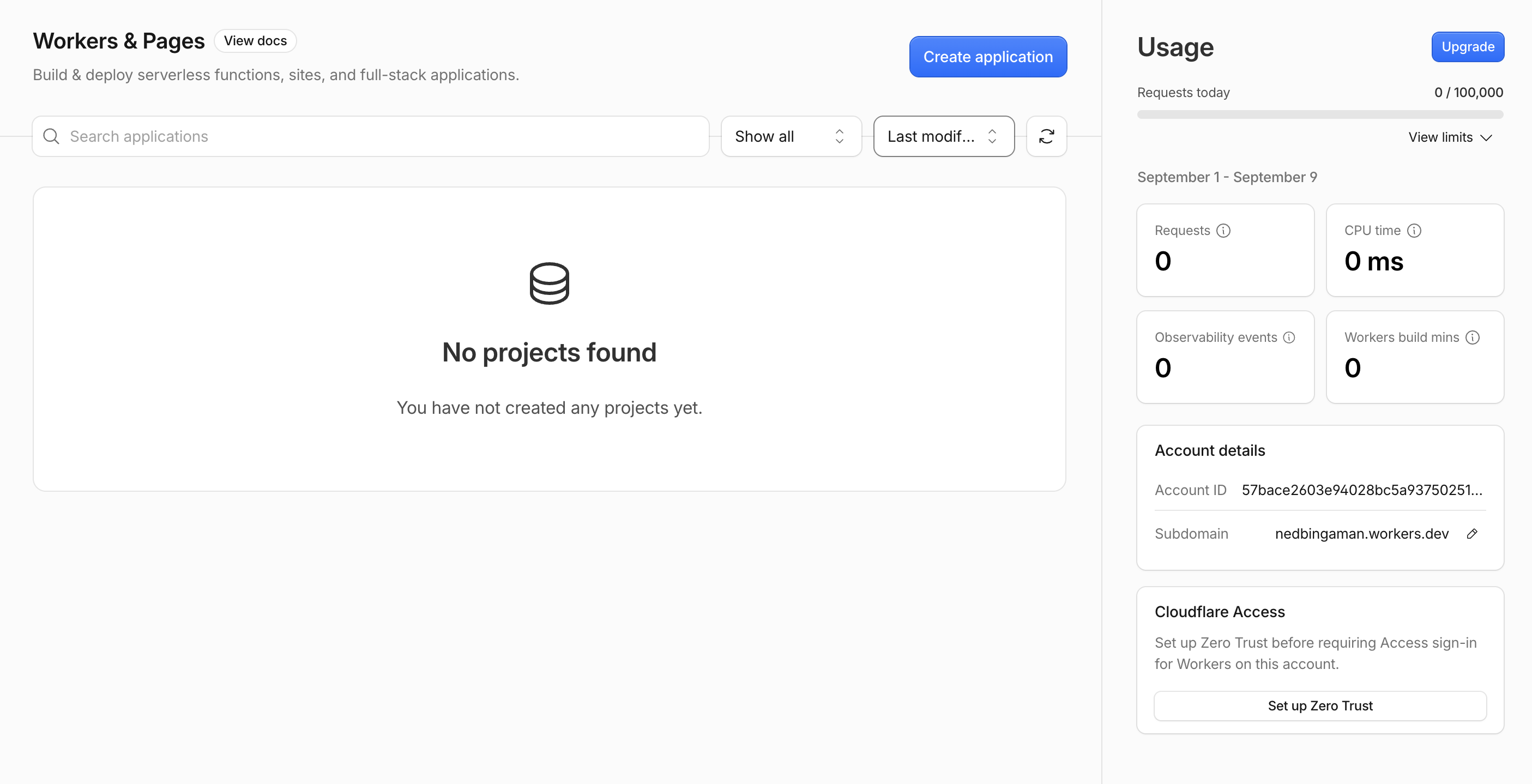
Task: Select the truncated Account ID value
Action: (1362, 490)
